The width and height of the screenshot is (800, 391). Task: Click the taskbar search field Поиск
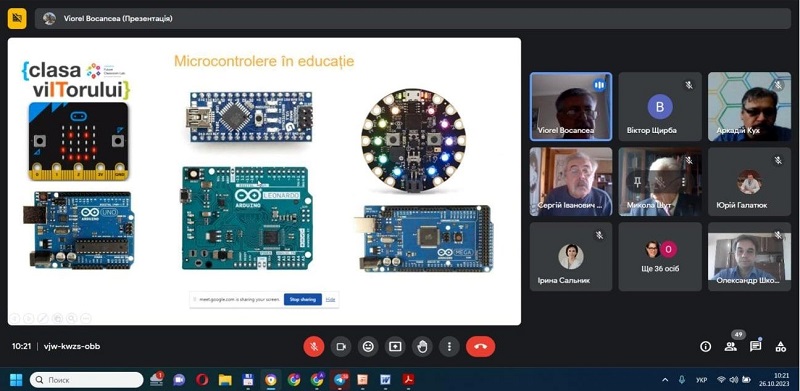[x=87, y=380]
